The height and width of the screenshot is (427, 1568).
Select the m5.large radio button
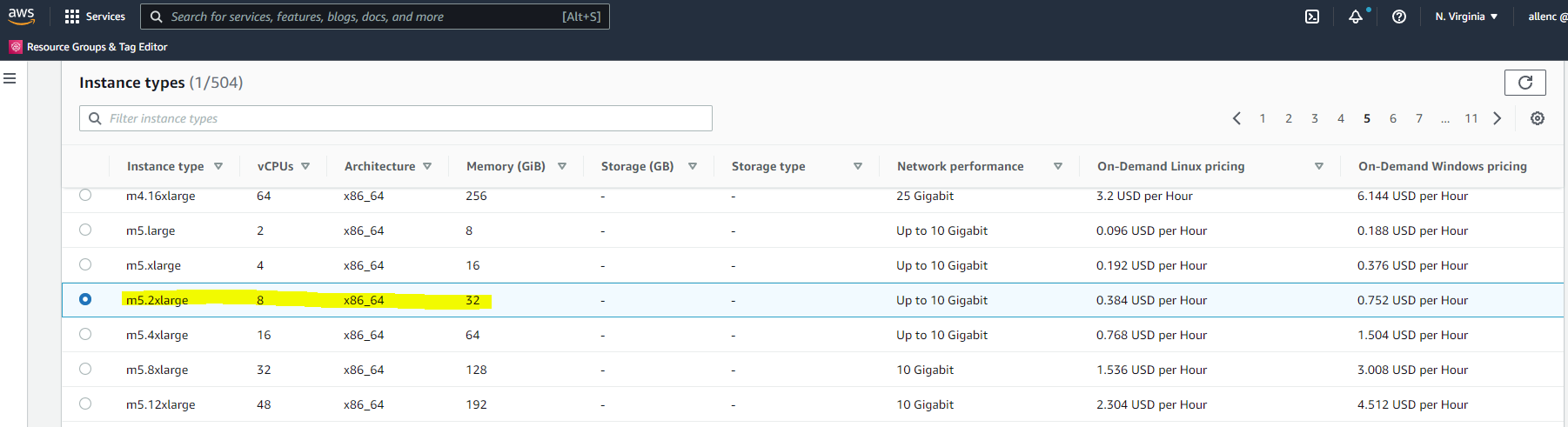[x=85, y=230]
